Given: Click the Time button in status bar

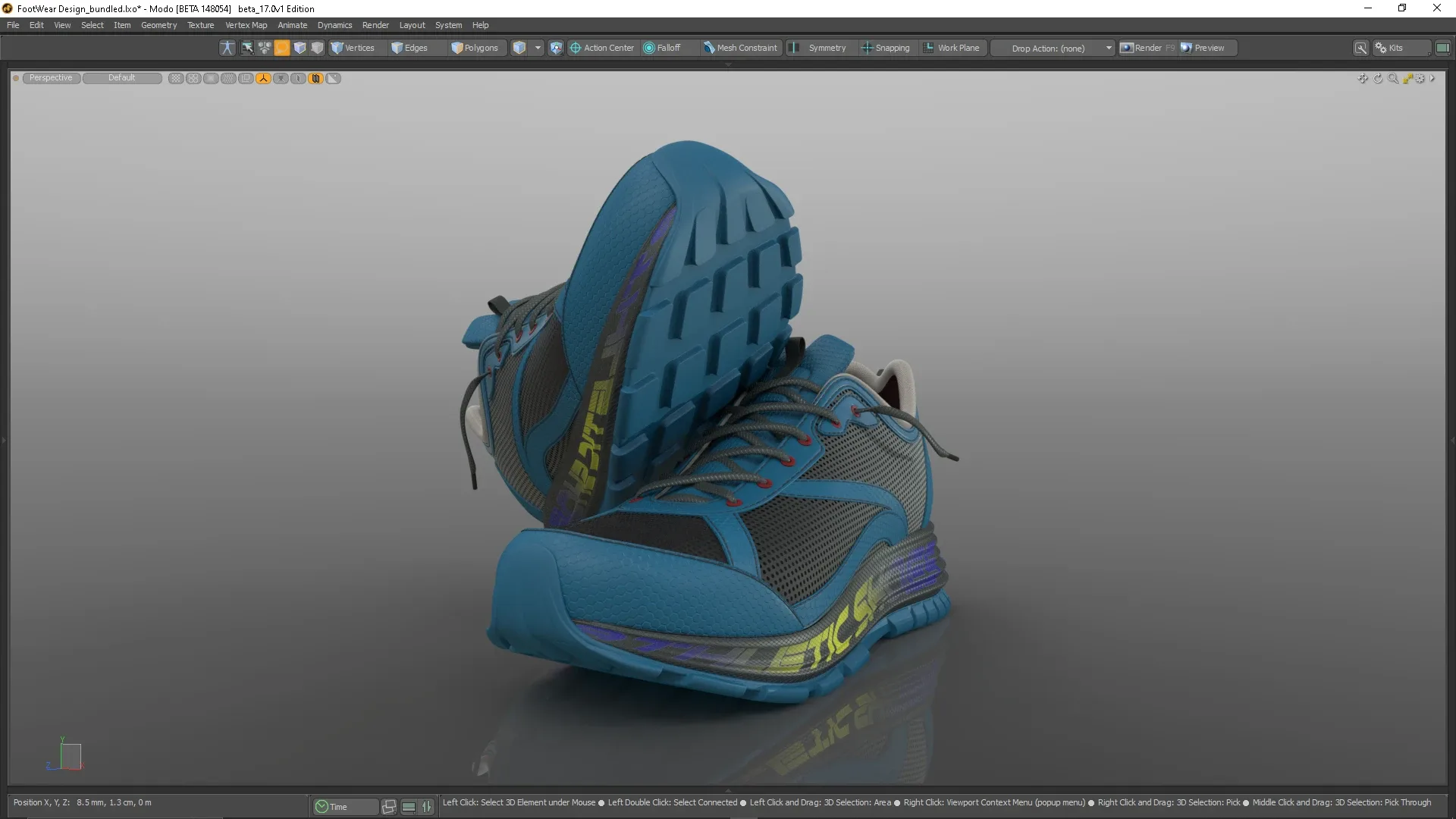Looking at the screenshot, I should pos(345,807).
